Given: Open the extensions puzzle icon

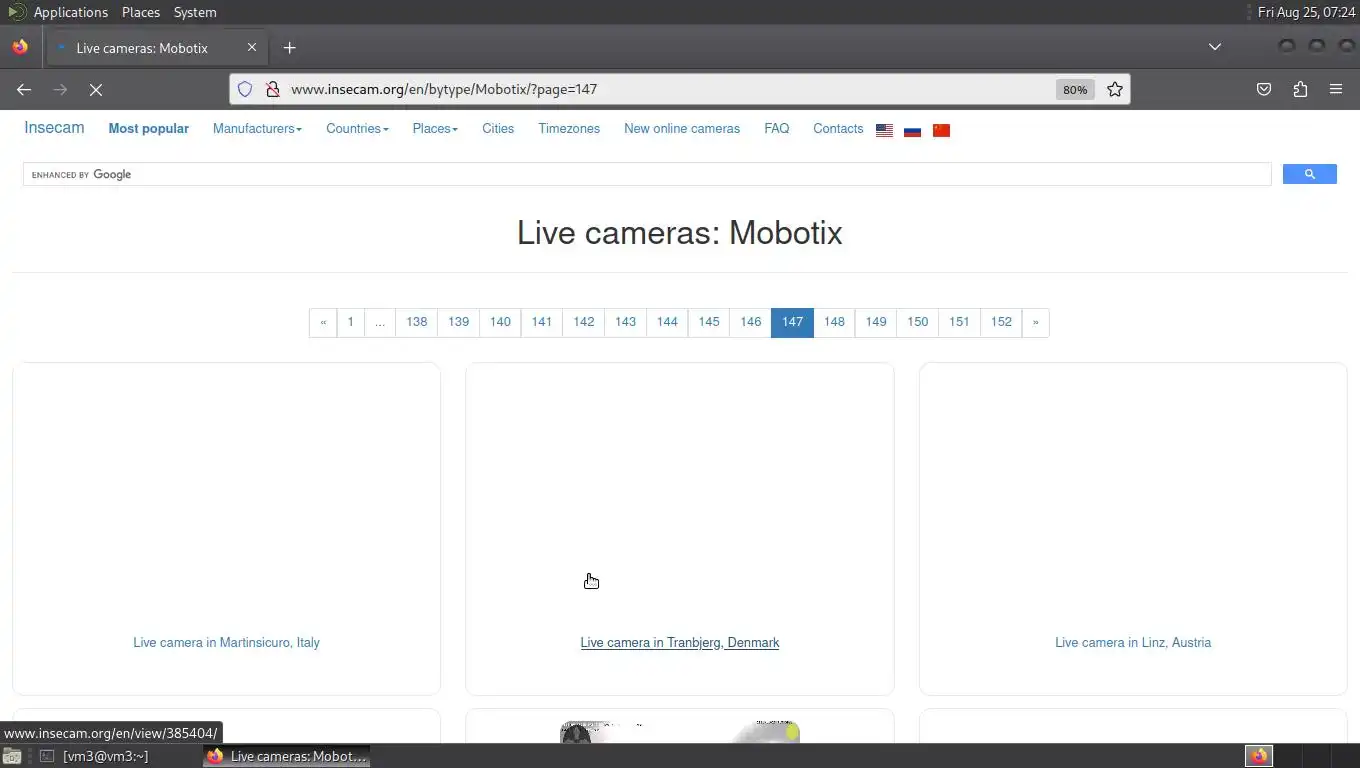Looking at the screenshot, I should [x=1300, y=89].
